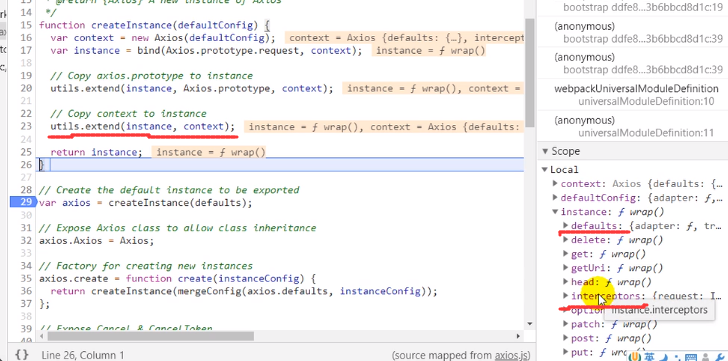Open the axios.js source mapped link
The image size is (728, 361).
pos(513,355)
